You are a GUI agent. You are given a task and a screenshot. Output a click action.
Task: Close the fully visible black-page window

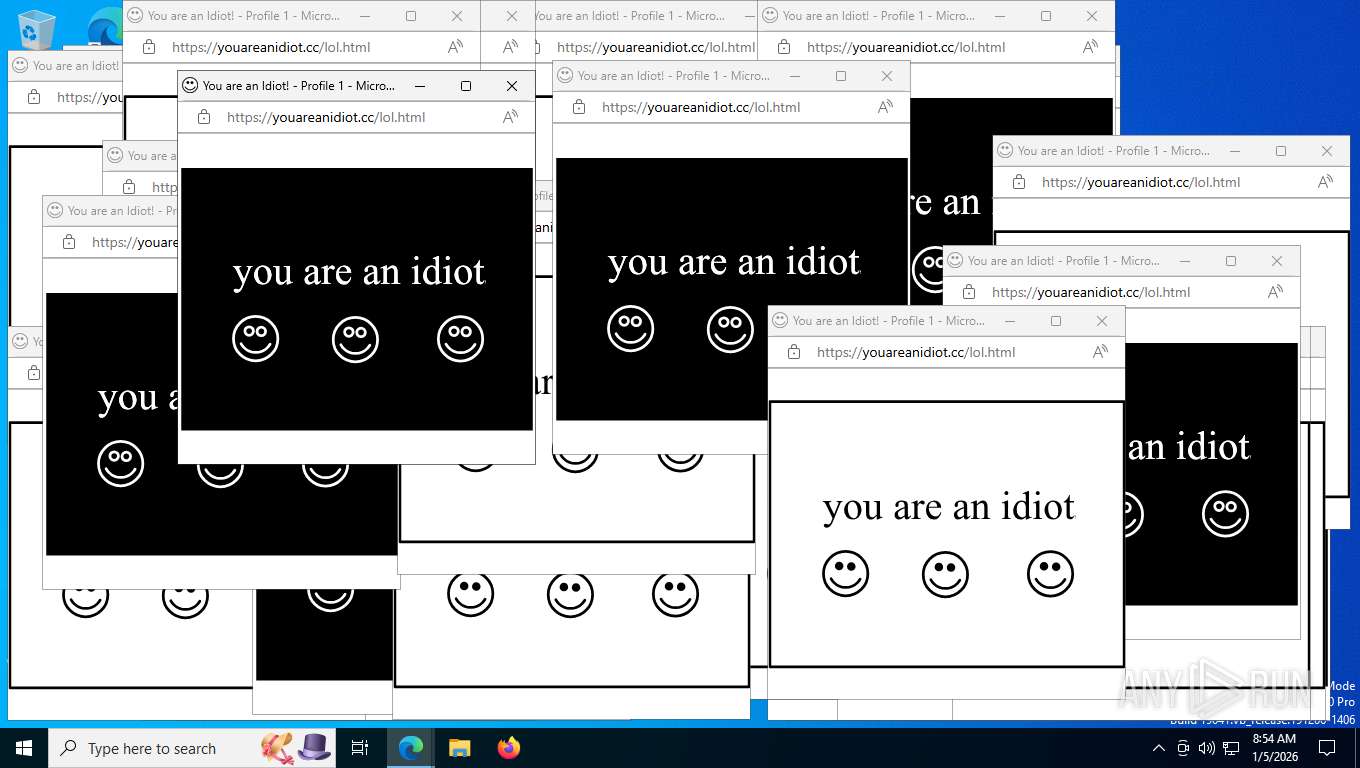coord(511,86)
